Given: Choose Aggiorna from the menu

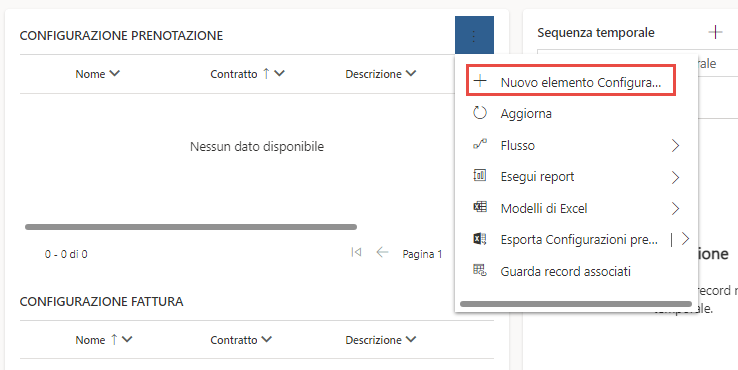Looking at the screenshot, I should click(576, 113).
